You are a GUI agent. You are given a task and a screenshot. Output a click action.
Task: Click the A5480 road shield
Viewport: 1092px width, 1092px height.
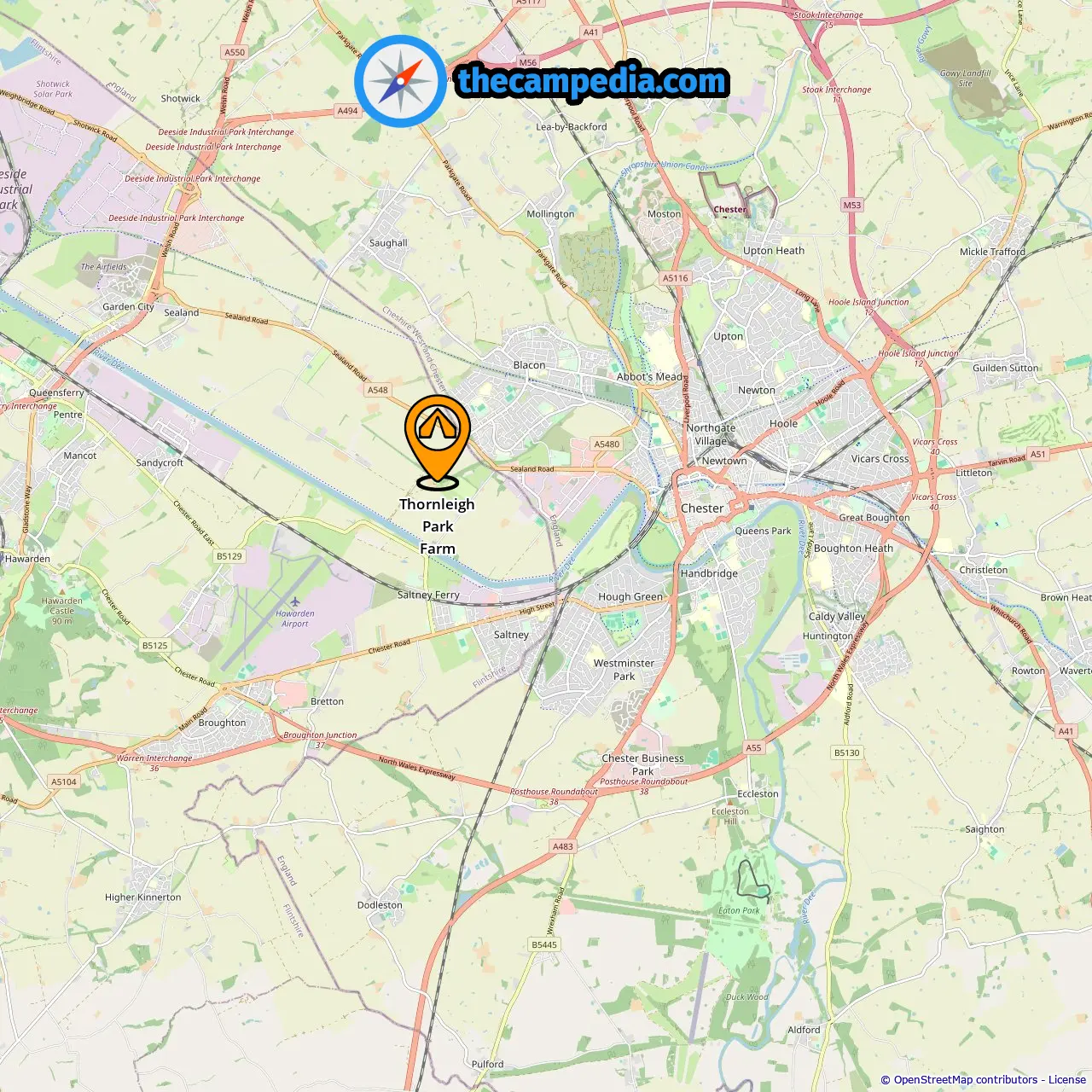(607, 444)
